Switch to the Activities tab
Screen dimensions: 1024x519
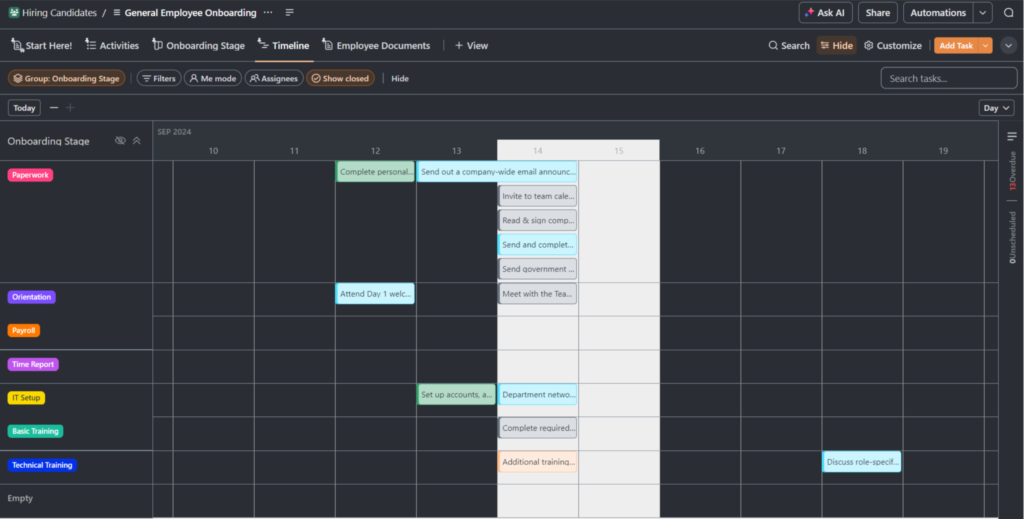point(112,46)
